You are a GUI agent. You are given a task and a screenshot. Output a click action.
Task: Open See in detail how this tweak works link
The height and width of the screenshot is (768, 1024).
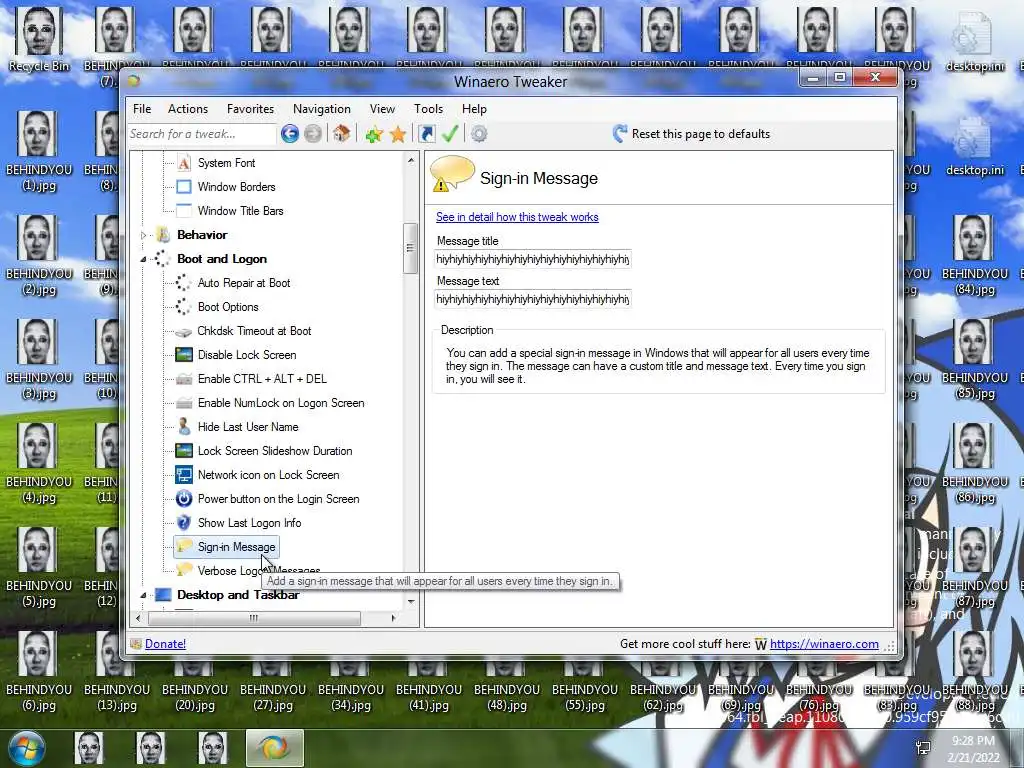pos(517,217)
